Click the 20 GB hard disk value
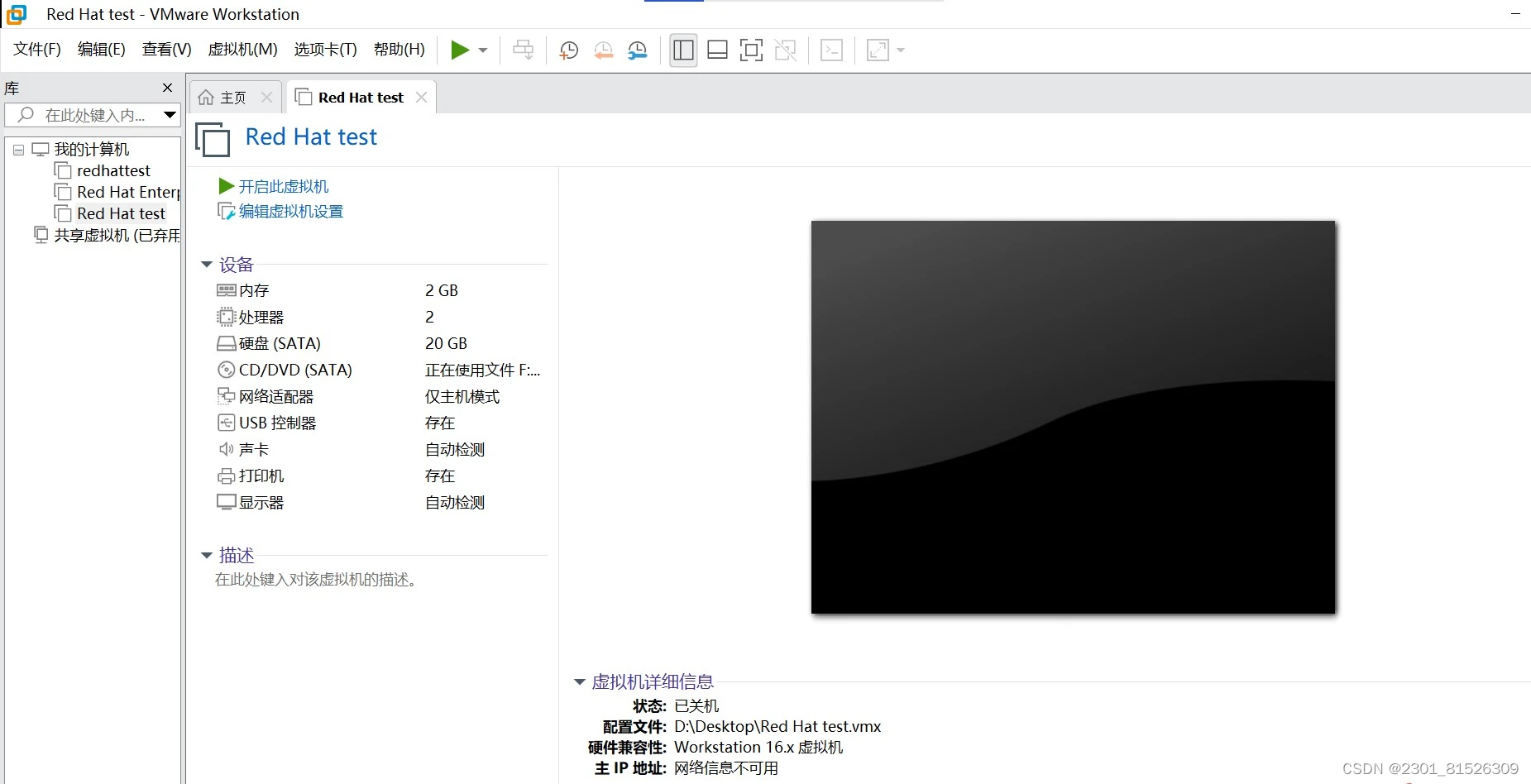1531x784 pixels. click(447, 343)
